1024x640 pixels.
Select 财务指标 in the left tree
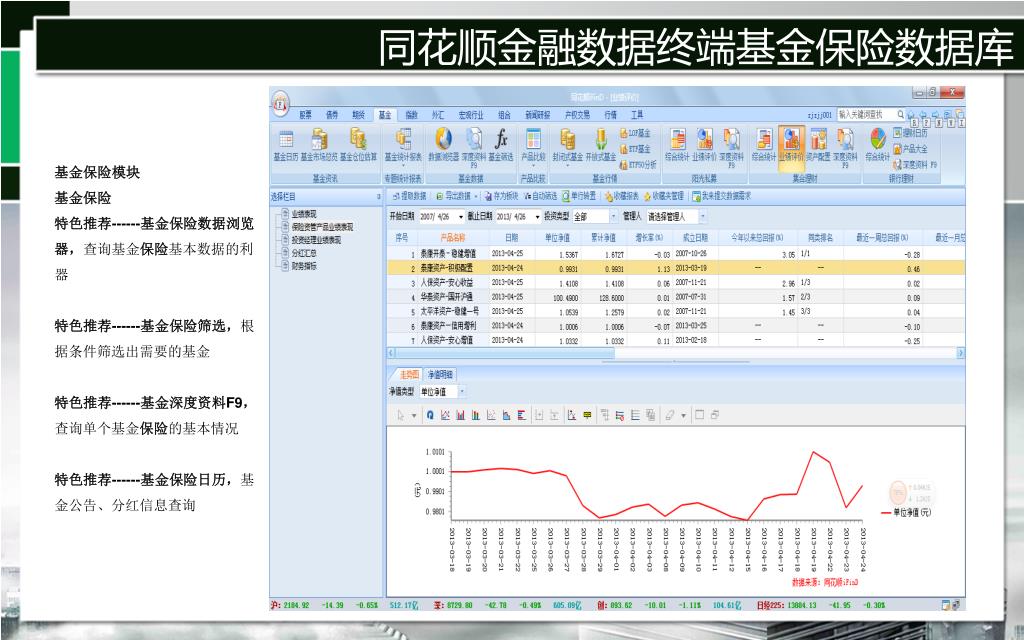[304, 266]
